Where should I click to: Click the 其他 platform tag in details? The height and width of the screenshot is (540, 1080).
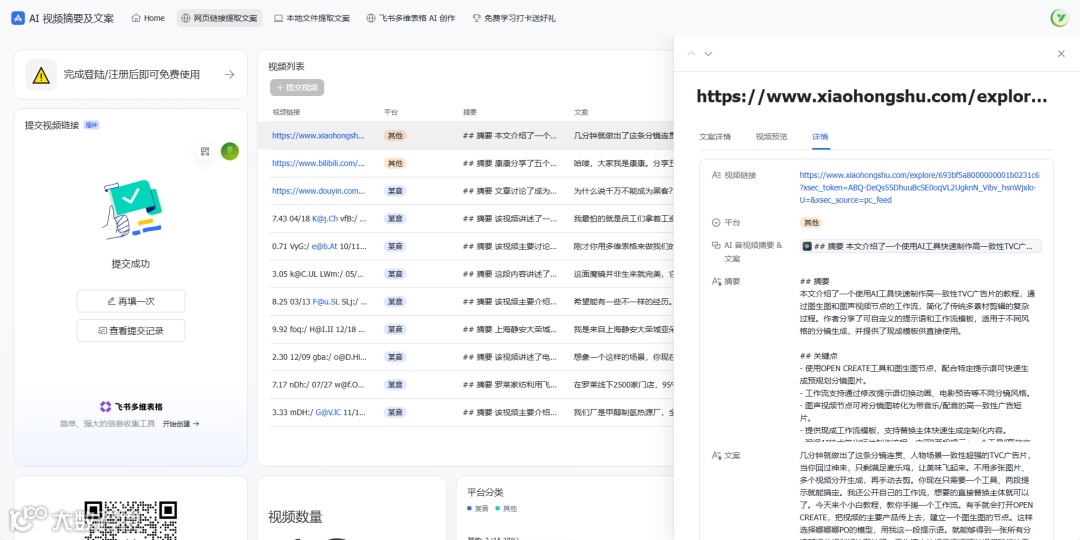(x=811, y=222)
